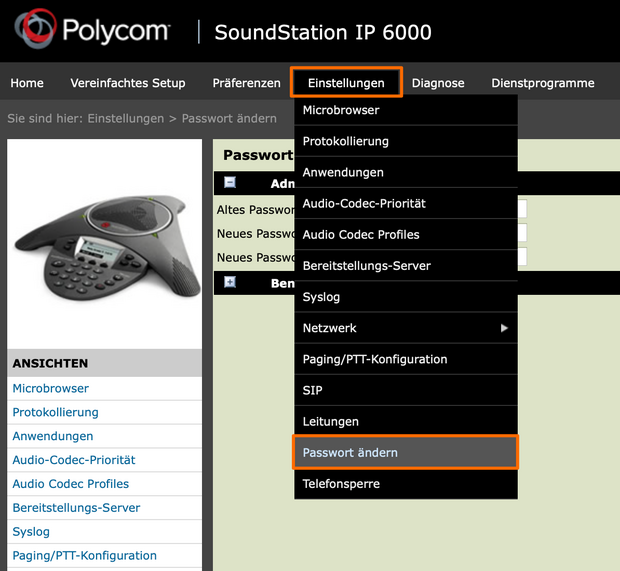Expand the second password section

coord(230,283)
